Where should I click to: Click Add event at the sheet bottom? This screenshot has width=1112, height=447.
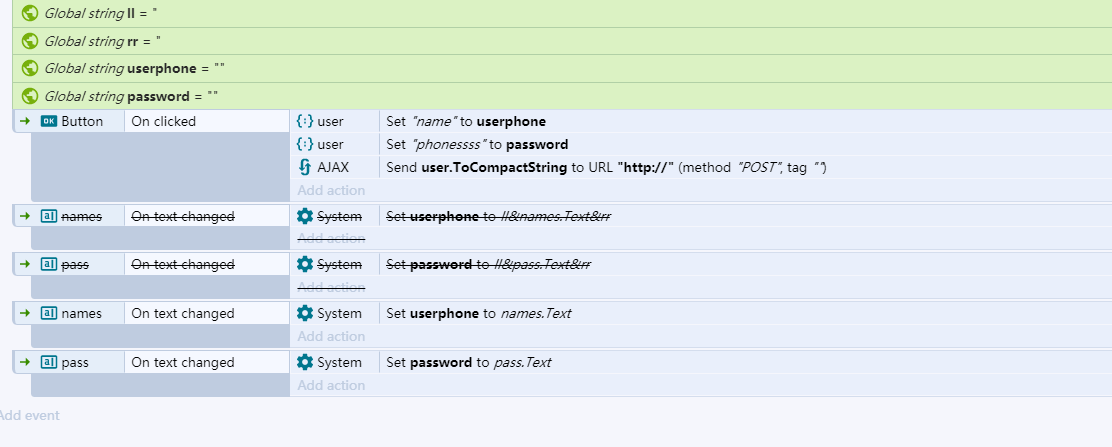(28, 415)
